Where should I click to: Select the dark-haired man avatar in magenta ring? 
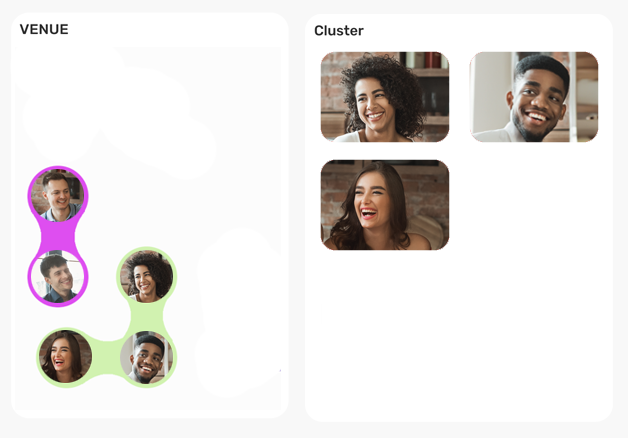(58, 277)
